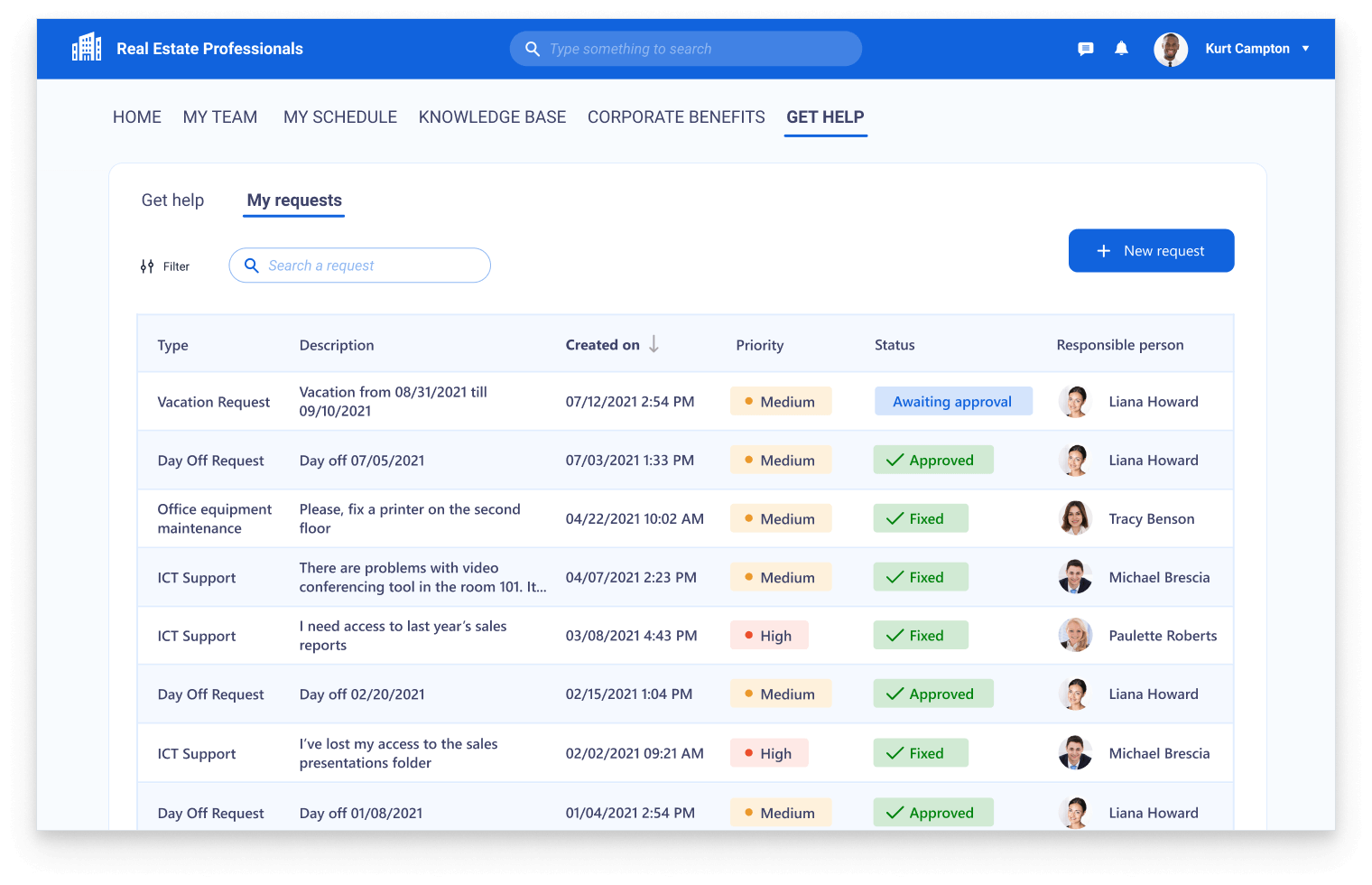The height and width of the screenshot is (885, 1372).
Task: Click the High priority tag on sales reports row
Action: pyautogui.click(x=769, y=636)
